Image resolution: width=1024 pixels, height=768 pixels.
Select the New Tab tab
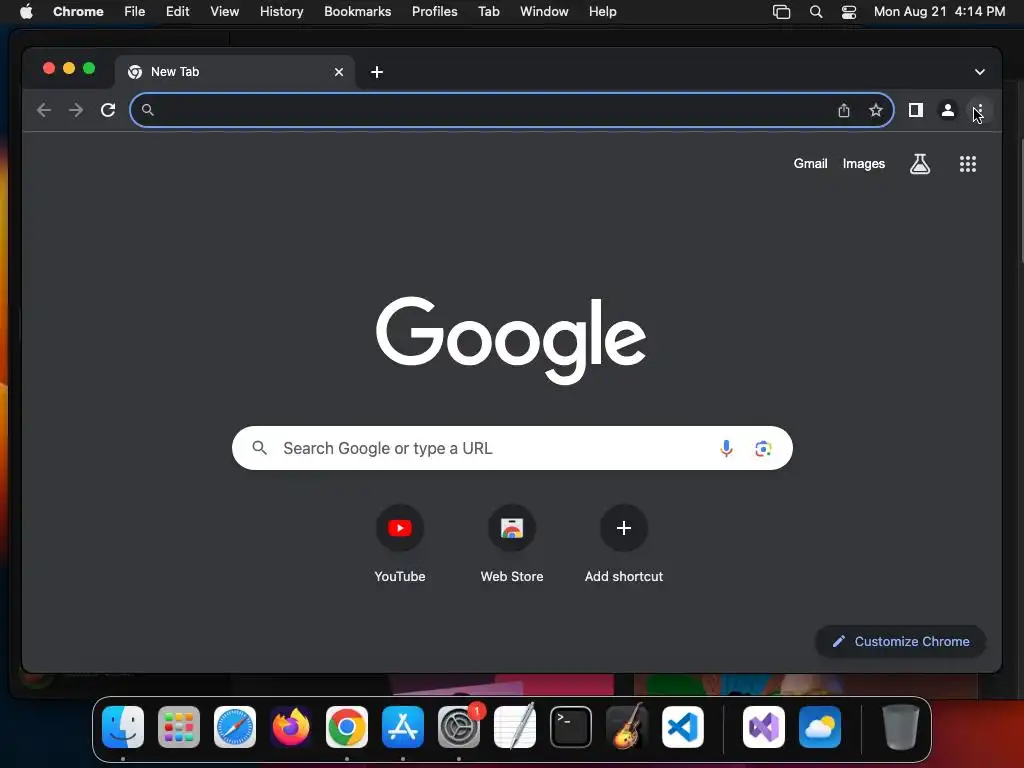click(235, 72)
